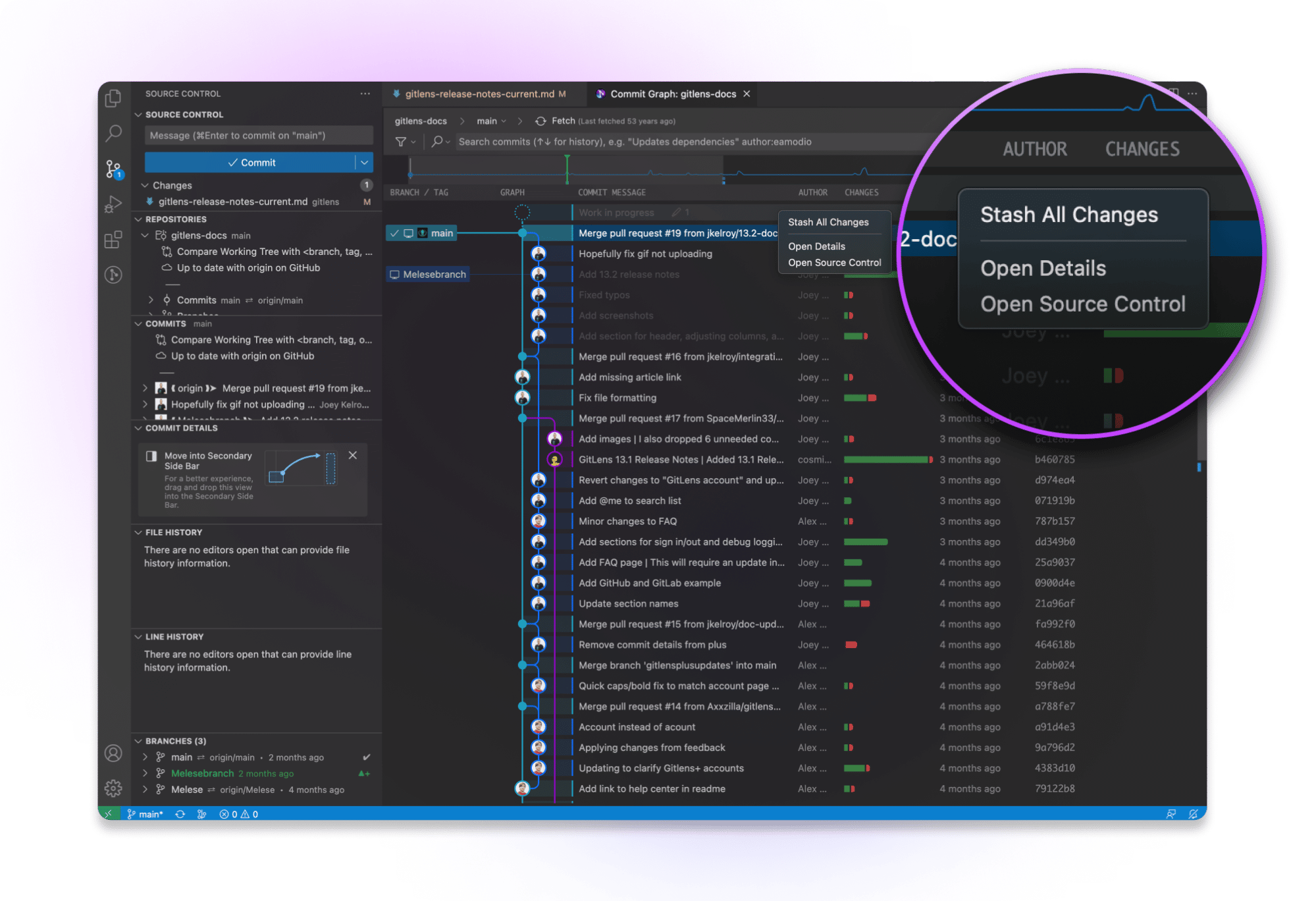Click the commit message input field
This screenshot has height=901, width=1316.
pos(259,136)
